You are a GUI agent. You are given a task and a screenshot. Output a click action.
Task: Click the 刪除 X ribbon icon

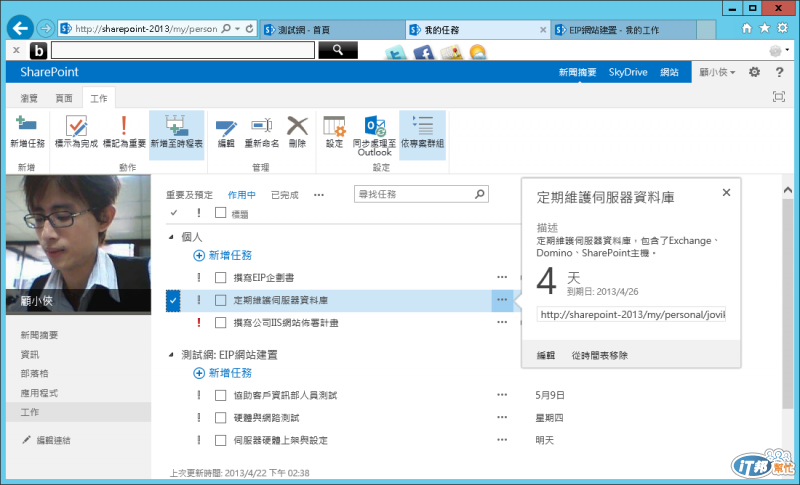coord(297,132)
